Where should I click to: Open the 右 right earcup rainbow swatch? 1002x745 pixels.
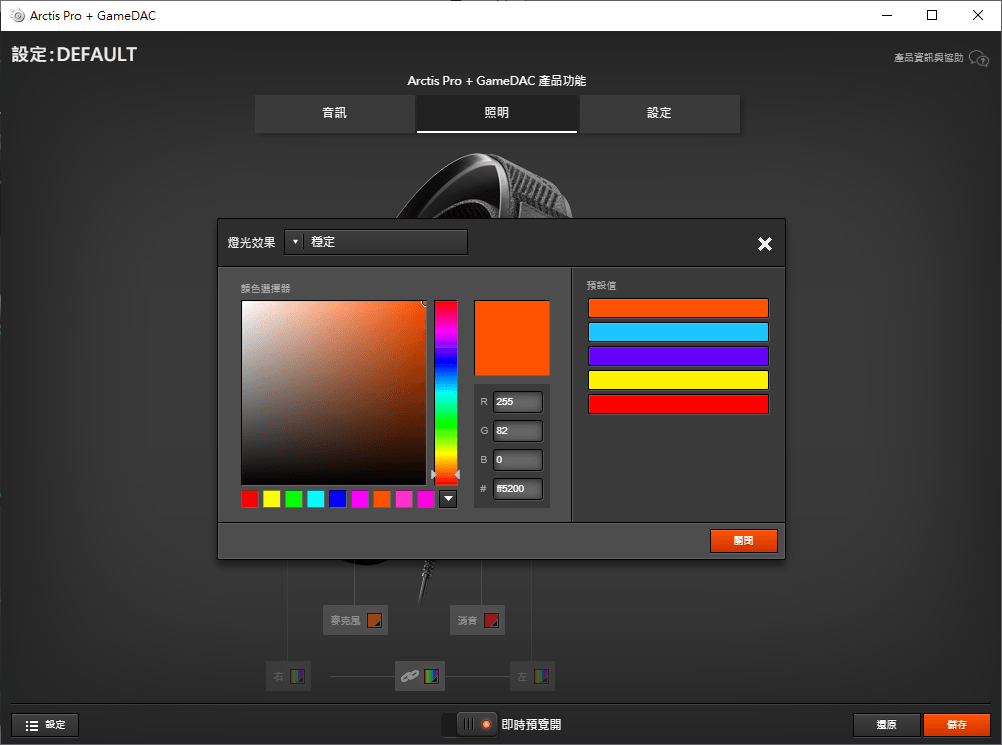click(x=297, y=676)
